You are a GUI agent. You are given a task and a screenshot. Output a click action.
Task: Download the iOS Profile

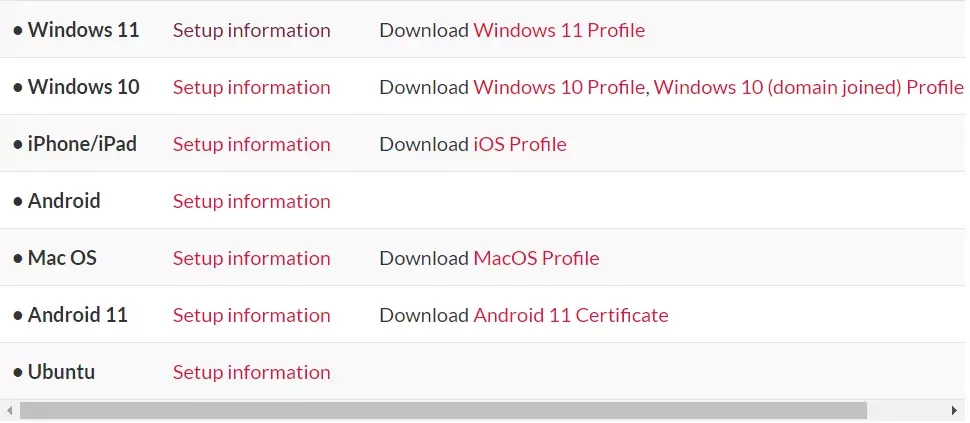(x=520, y=144)
